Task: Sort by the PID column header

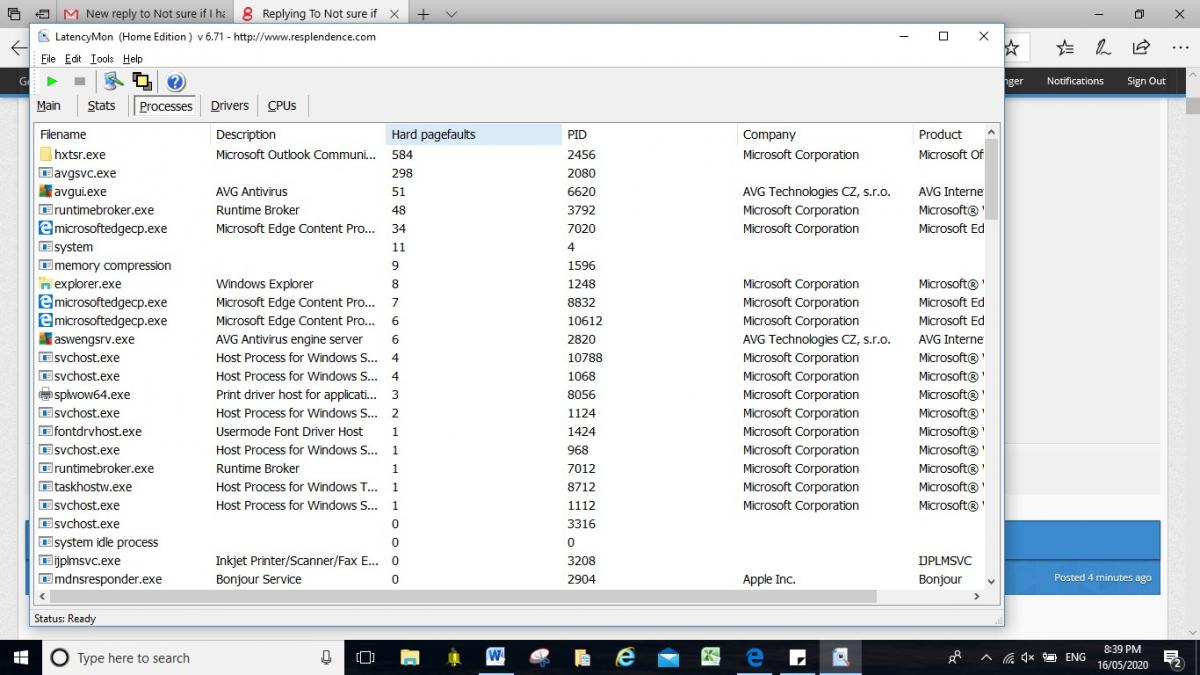Action: pos(650,134)
